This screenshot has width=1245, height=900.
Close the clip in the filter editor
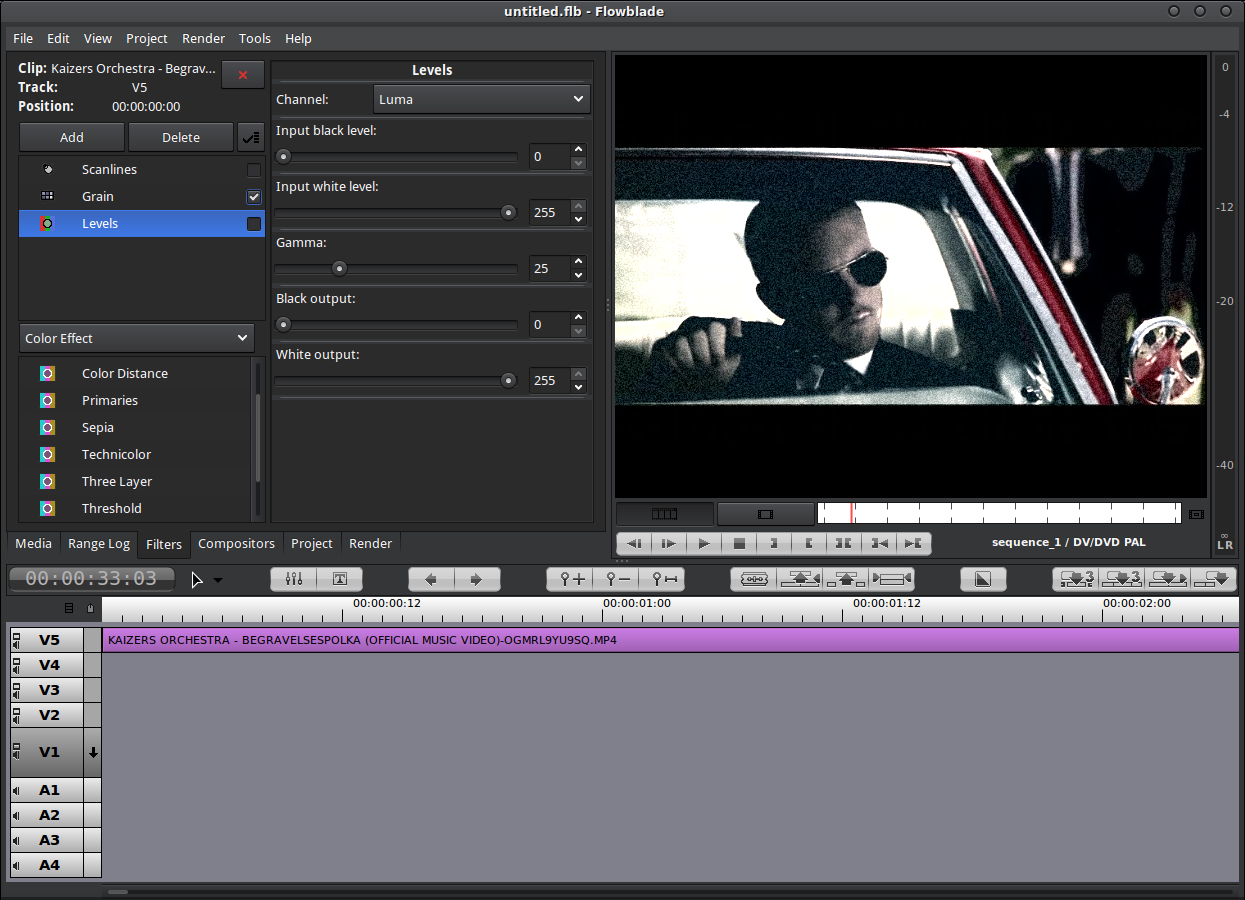click(x=243, y=75)
